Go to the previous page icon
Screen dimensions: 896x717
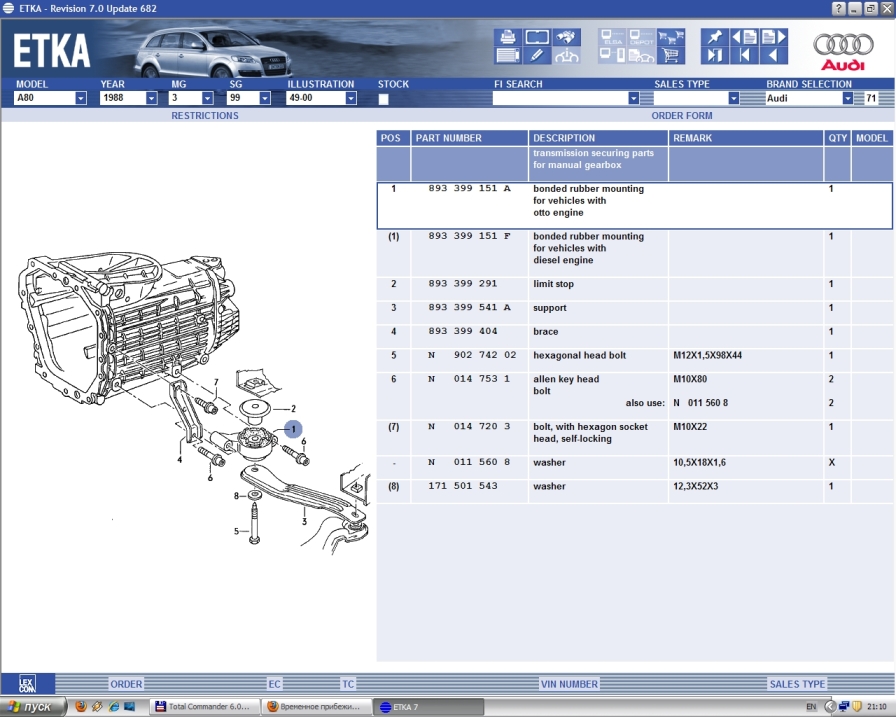(745, 37)
